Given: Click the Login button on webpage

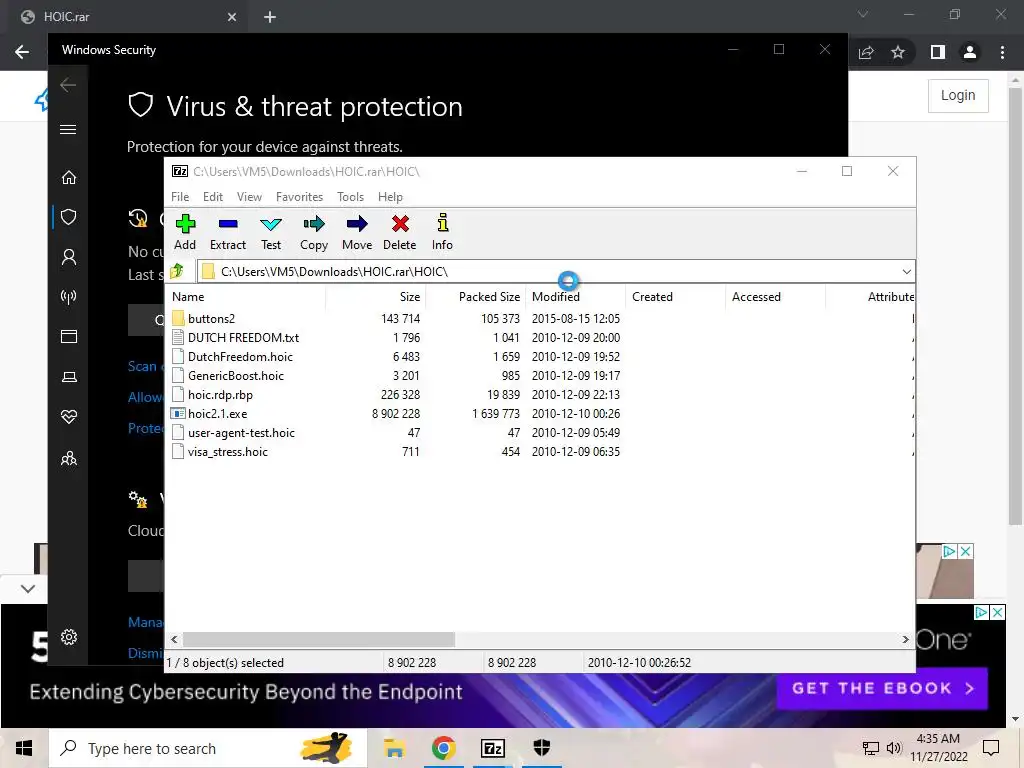Looking at the screenshot, I should (x=958, y=95).
